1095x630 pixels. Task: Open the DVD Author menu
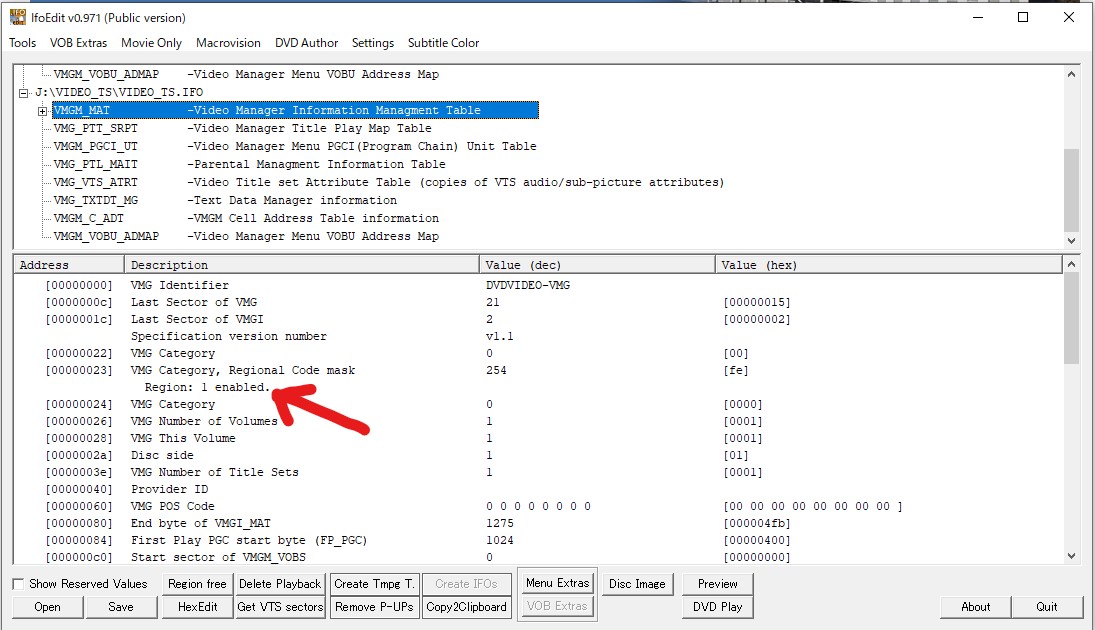tap(306, 43)
